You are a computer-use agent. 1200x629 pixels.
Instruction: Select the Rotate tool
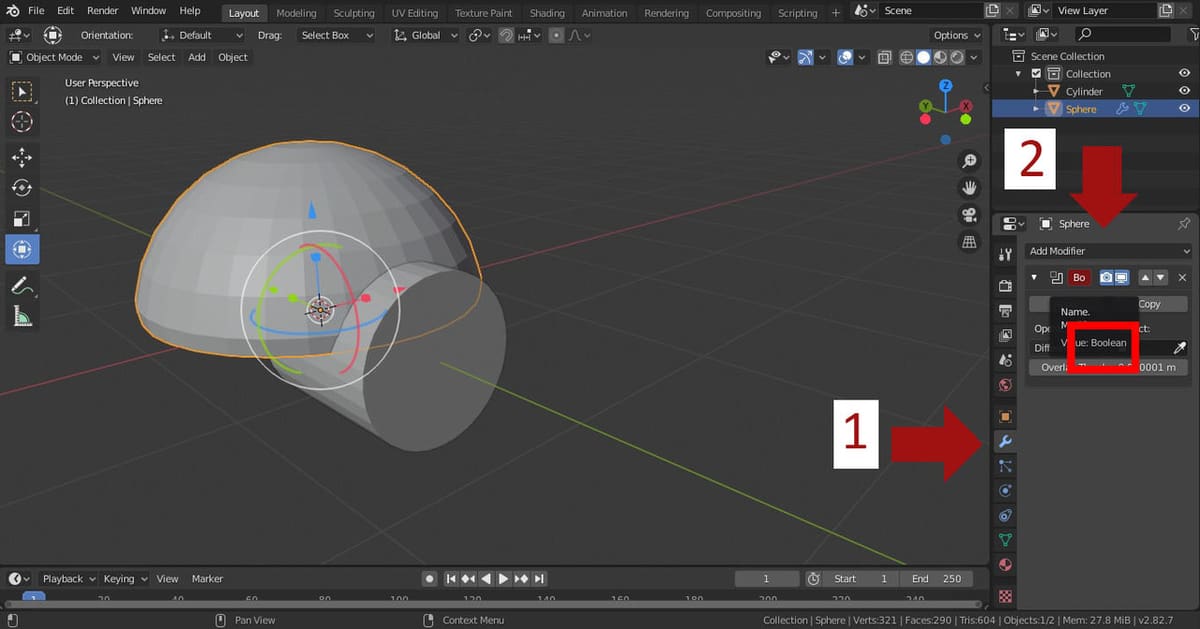(21, 188)
